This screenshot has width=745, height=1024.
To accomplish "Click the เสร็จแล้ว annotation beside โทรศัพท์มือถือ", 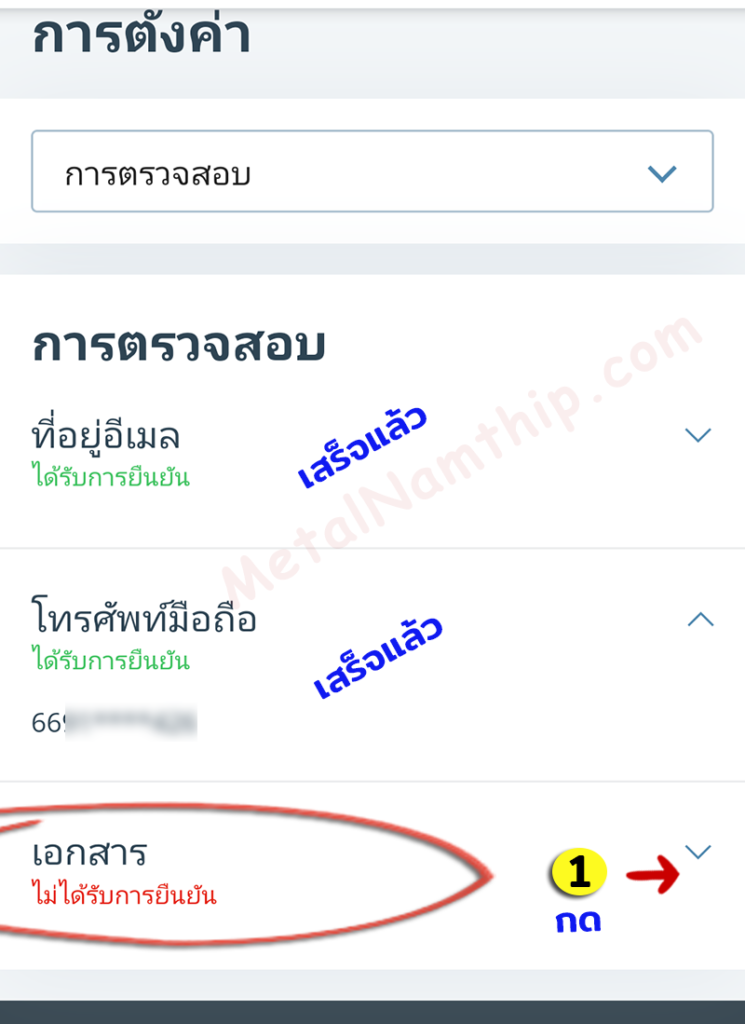I will tap(377, 657).
